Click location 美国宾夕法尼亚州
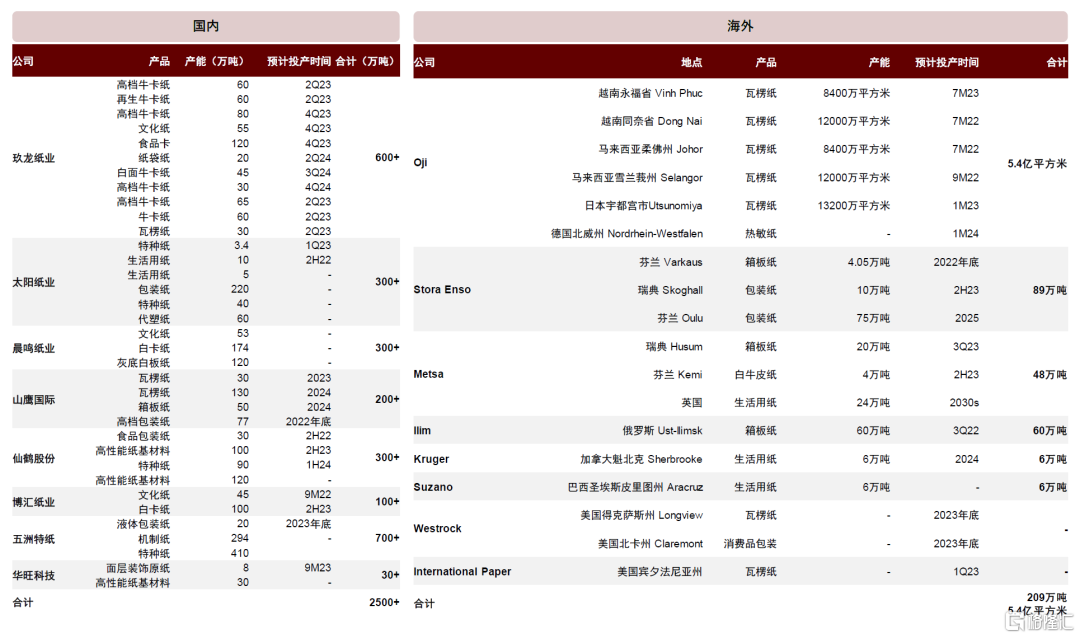The width and height of the screenshot is (1080, 638). pyautogui.click(x=660, y=572)
